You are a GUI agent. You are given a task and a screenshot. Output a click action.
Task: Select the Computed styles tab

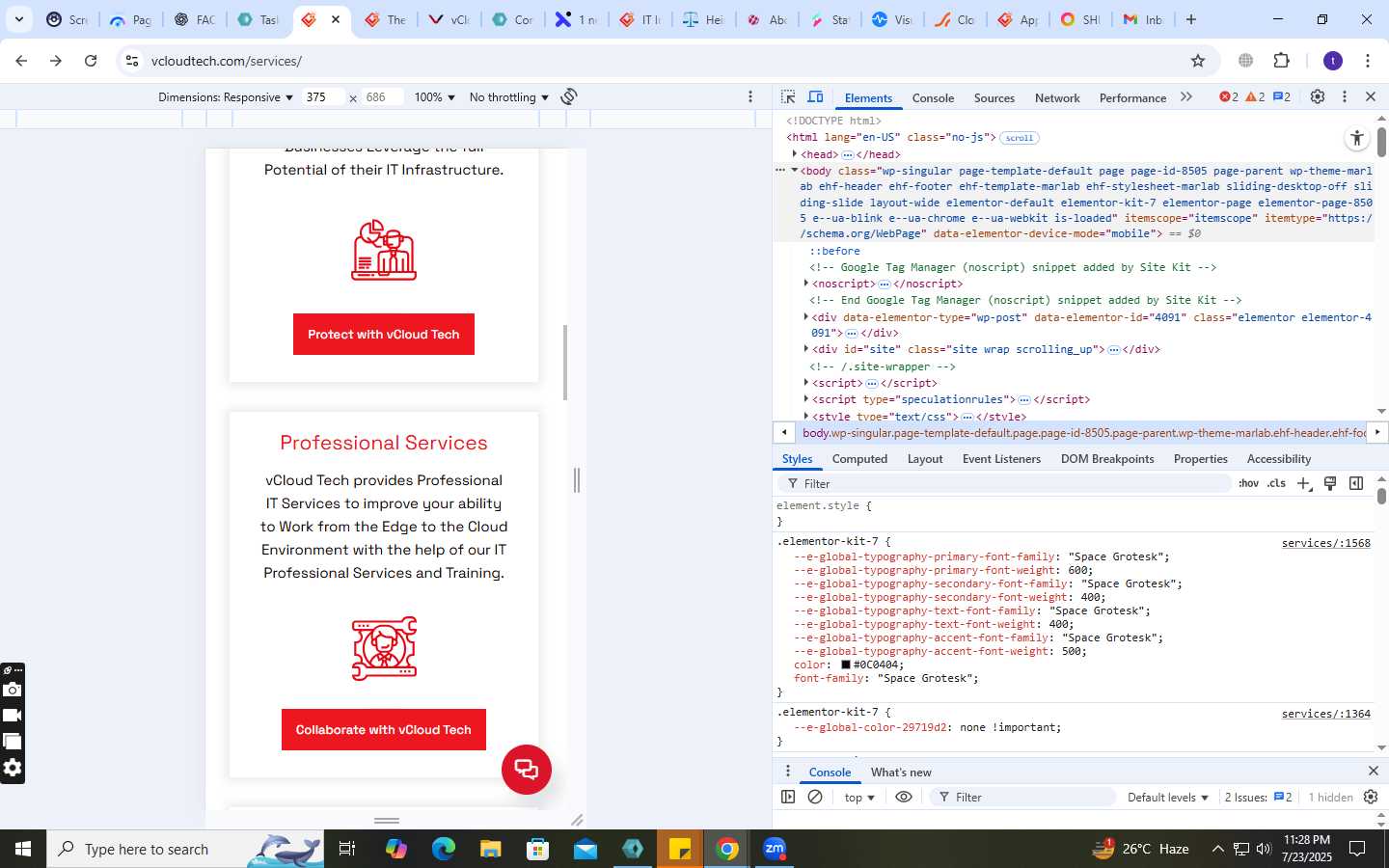click(x=859, y=459)
